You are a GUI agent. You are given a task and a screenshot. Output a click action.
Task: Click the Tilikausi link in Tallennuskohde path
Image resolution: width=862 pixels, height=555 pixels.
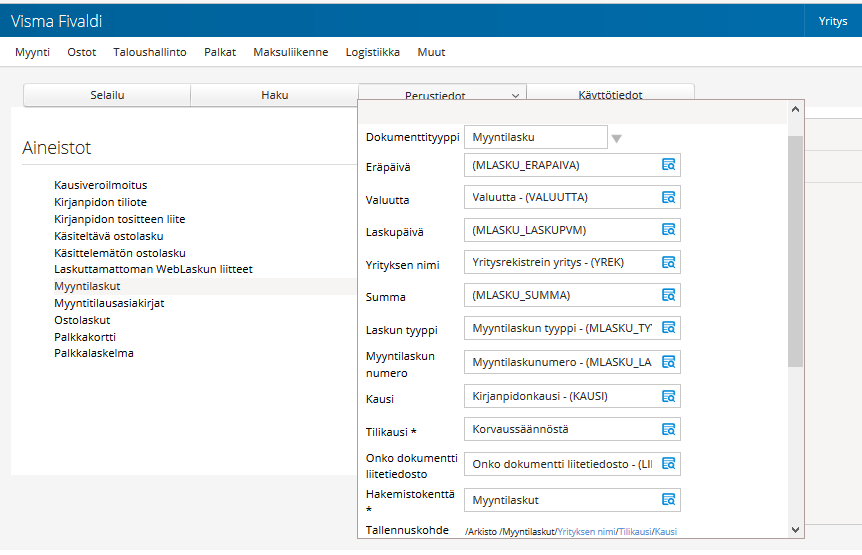[635, 531]
